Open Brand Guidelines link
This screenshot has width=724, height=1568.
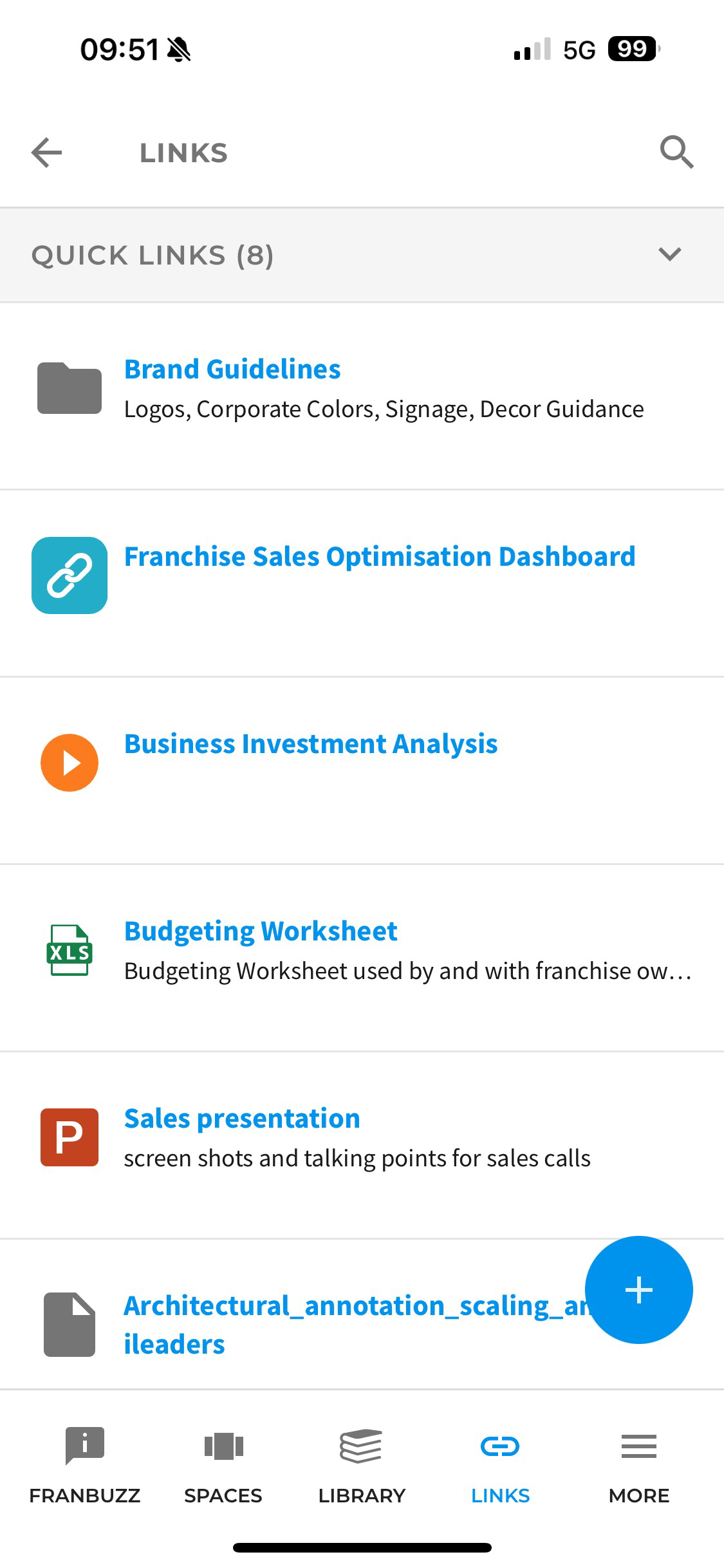pyautogui.click(x=232, y=369)
